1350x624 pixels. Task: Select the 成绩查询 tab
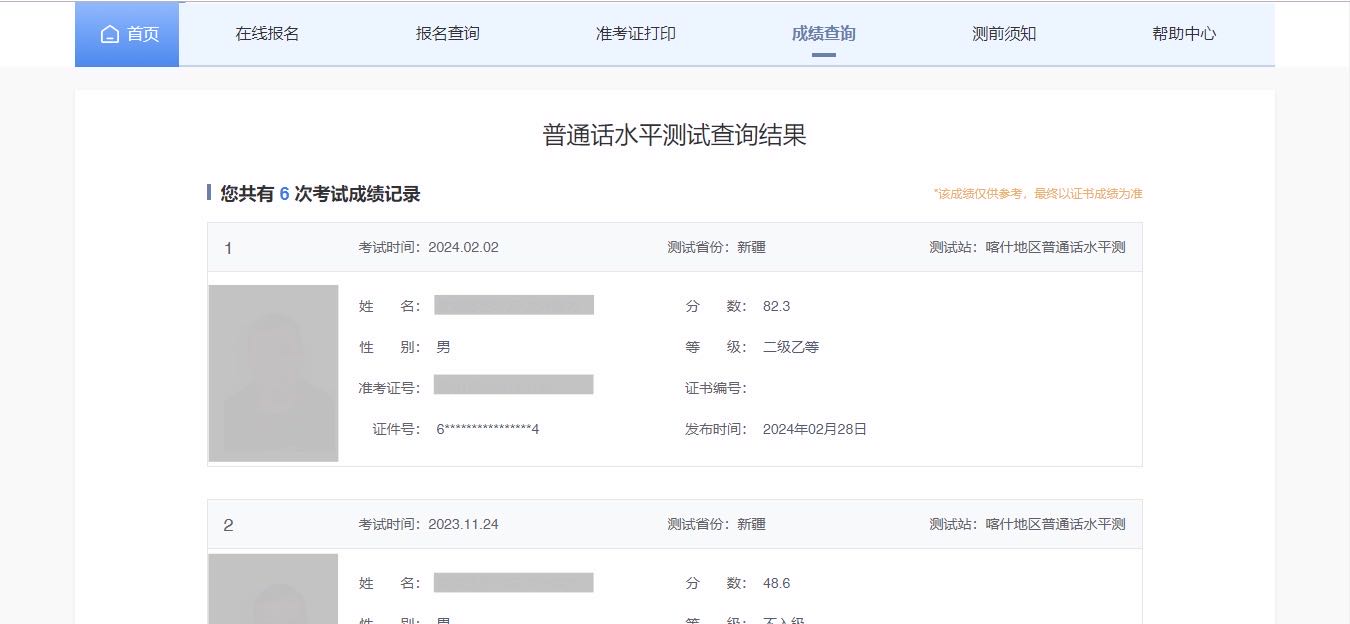point(823,34)
